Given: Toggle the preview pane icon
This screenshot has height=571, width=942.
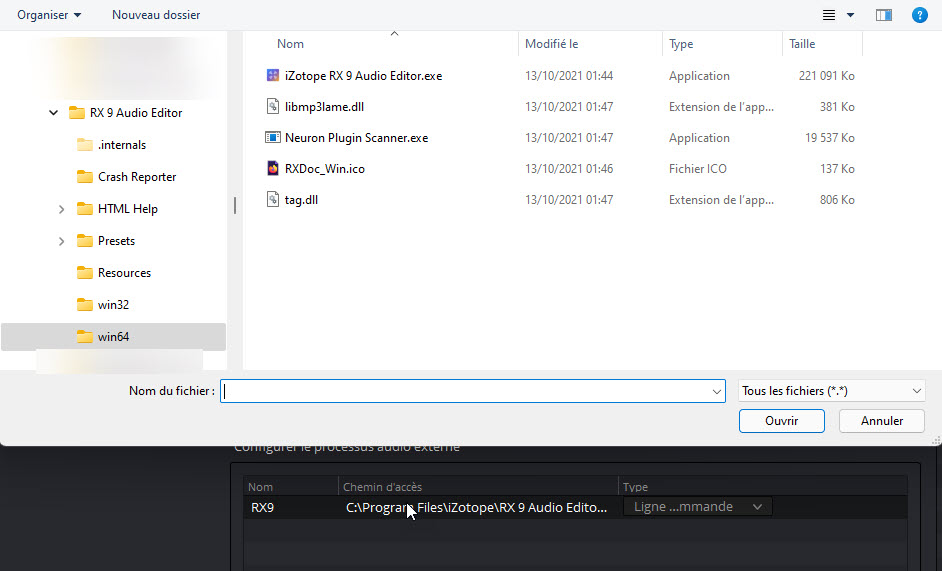Looking at the screenshot, I should click(883, 15).
